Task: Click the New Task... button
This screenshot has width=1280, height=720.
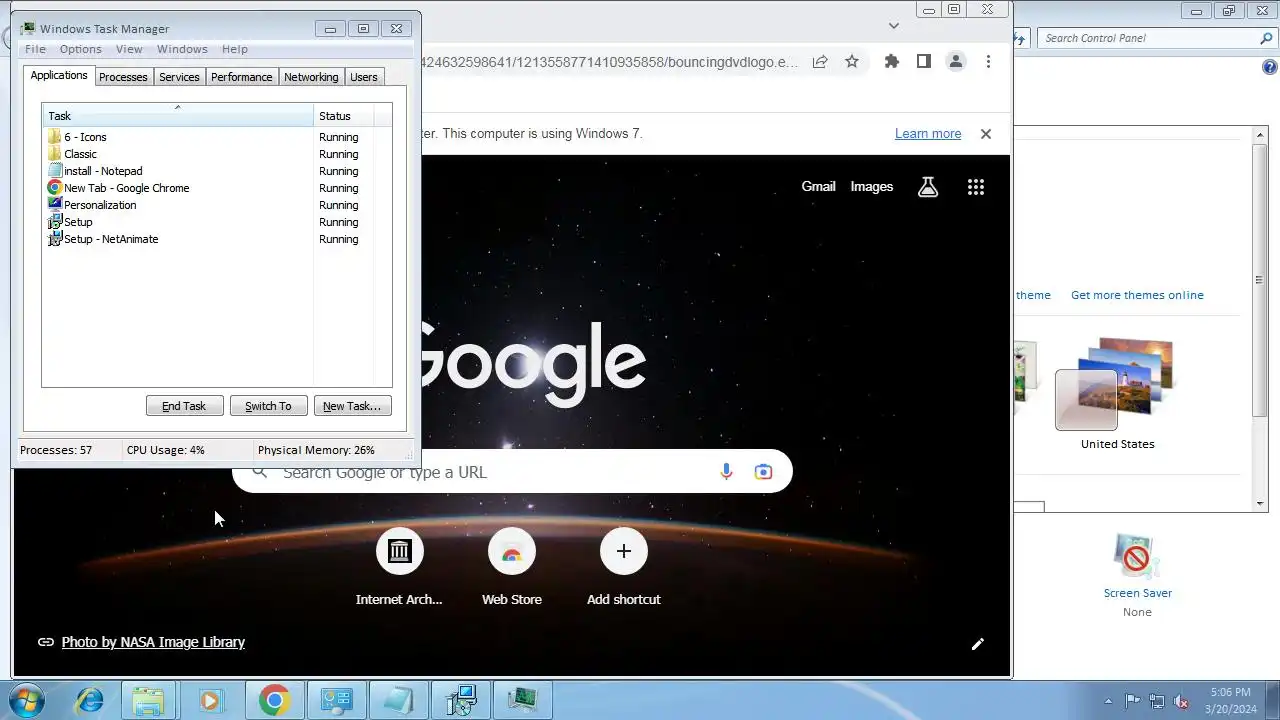Action: 352,406
